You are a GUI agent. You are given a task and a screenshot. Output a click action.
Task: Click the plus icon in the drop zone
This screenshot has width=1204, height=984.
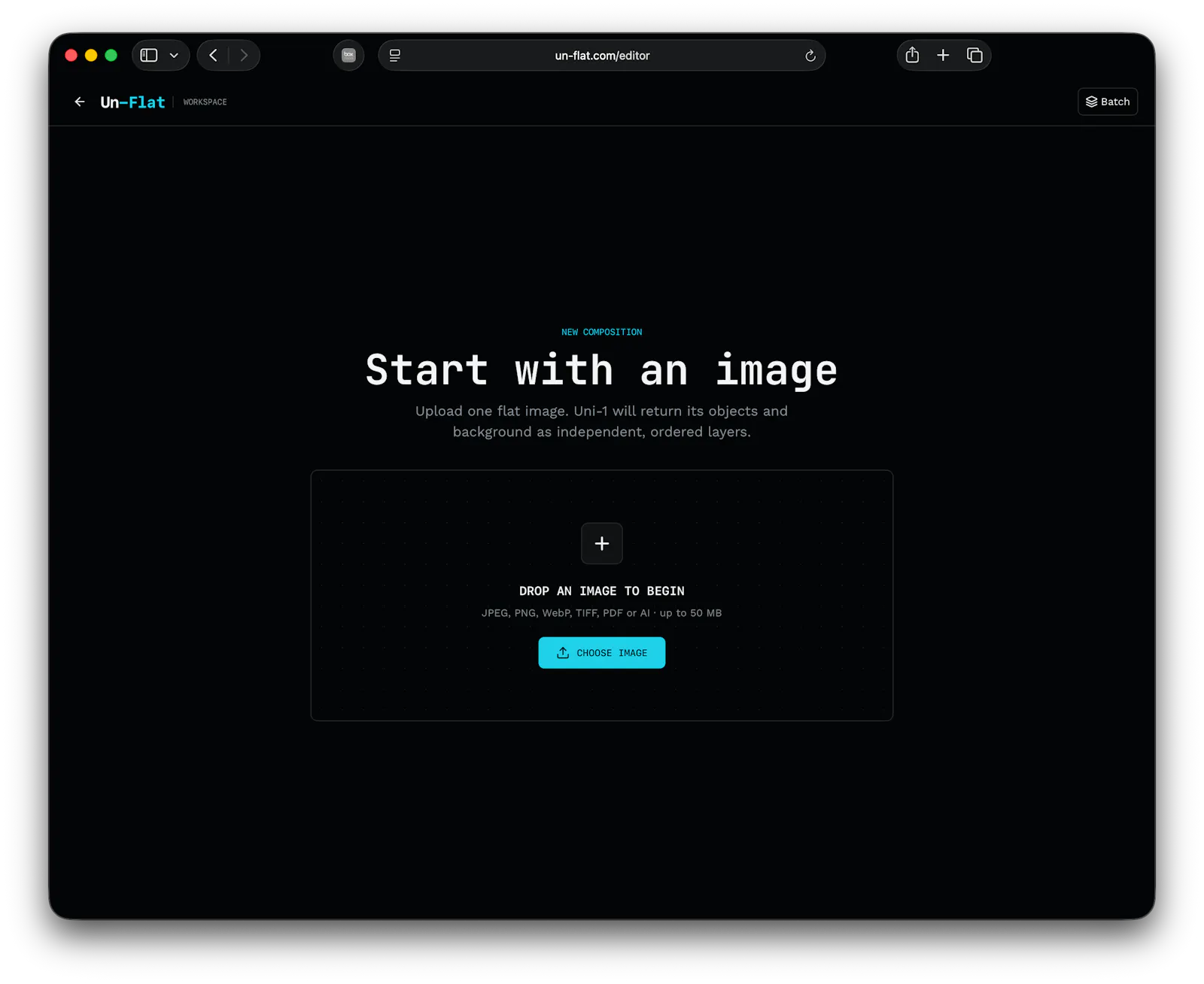point(602,543)
